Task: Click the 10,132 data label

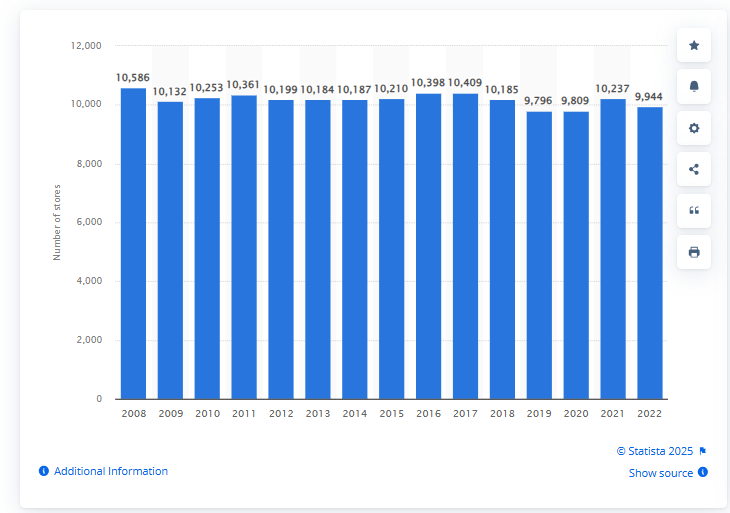Action: 169,91
